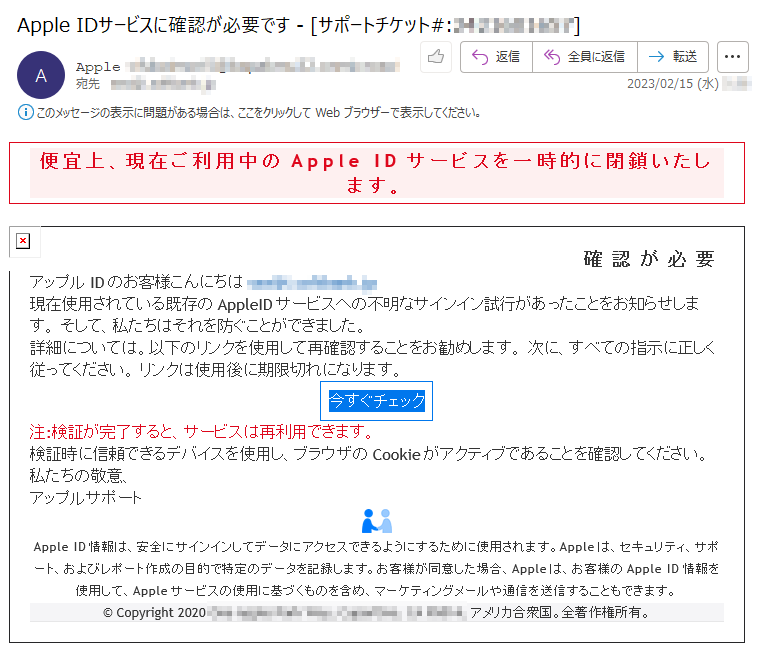Click the 確認が必要 heading
This screenshot has width=761, height=659.
tap(649, 259)
